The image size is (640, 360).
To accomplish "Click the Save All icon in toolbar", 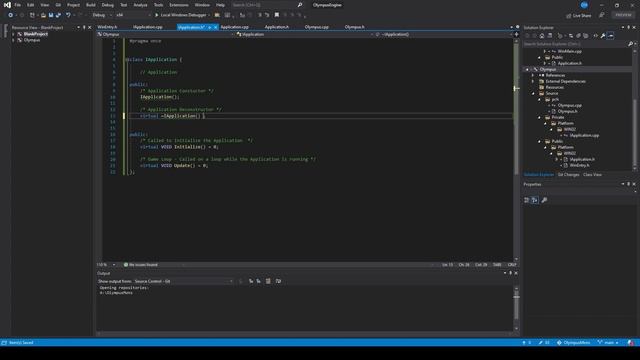I will (x=58, y=15).
